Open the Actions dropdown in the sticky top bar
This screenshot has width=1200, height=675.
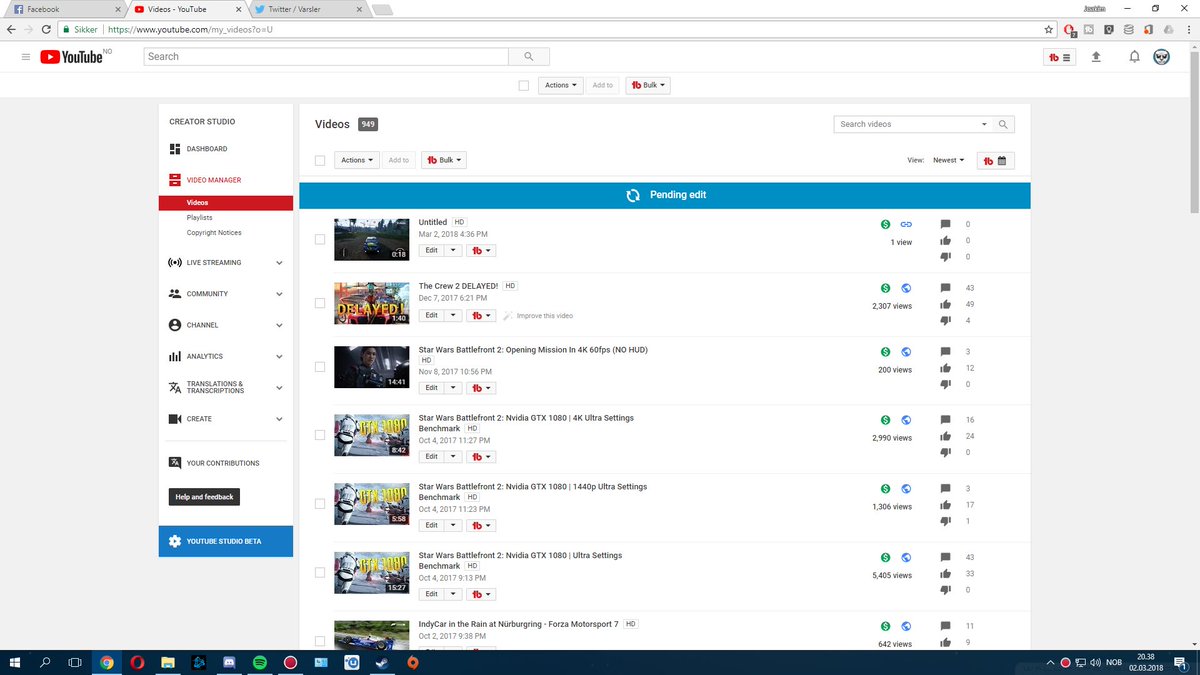click(560, 85)
